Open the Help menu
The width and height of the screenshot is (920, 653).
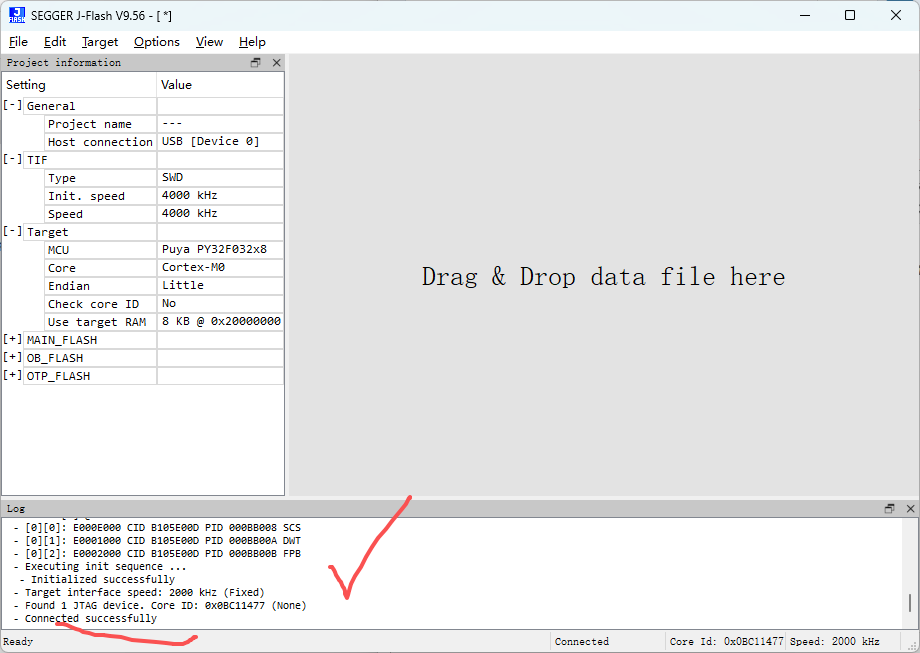coord(252,42)
